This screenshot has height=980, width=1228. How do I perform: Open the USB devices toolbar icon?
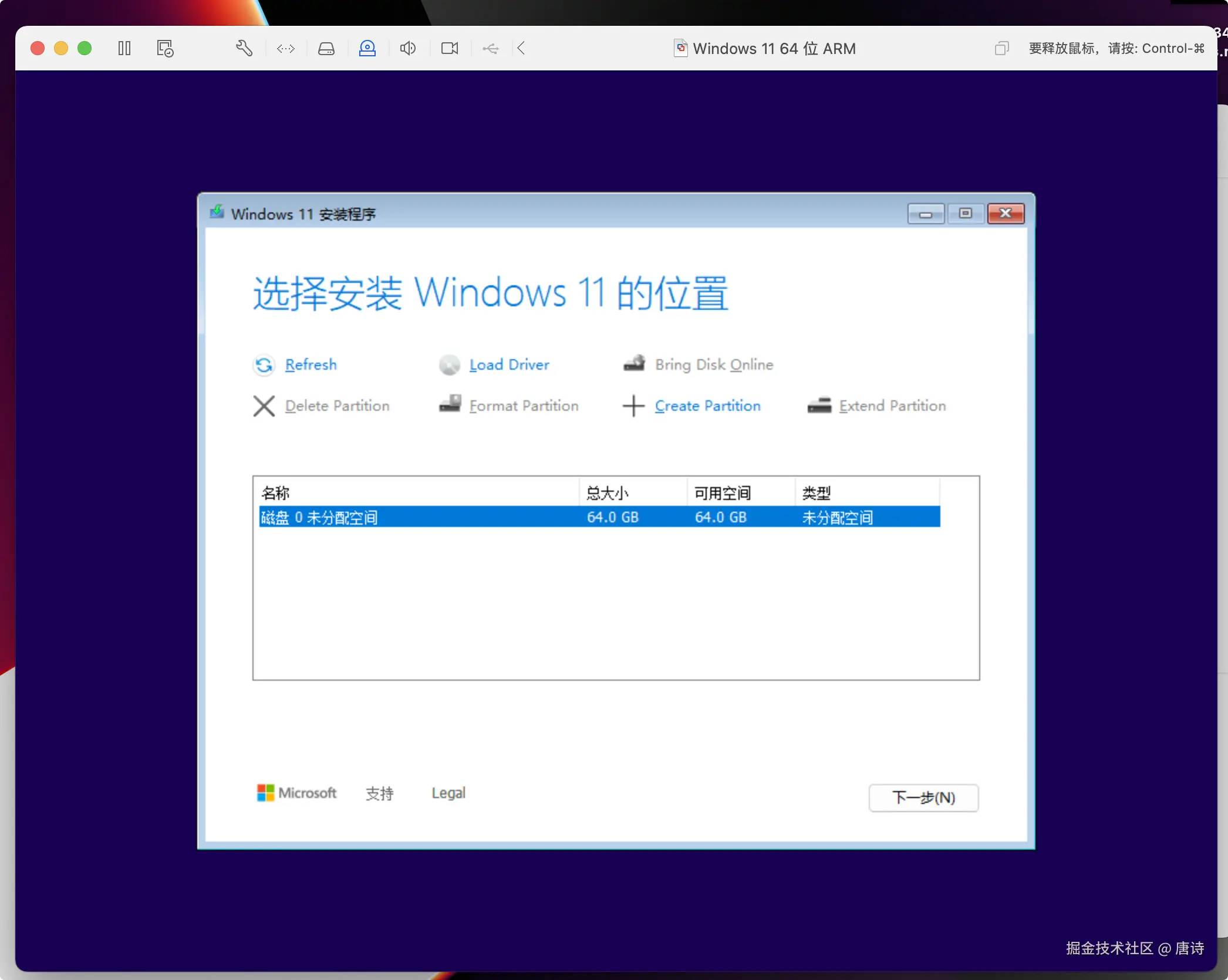(x=490, y=48)
